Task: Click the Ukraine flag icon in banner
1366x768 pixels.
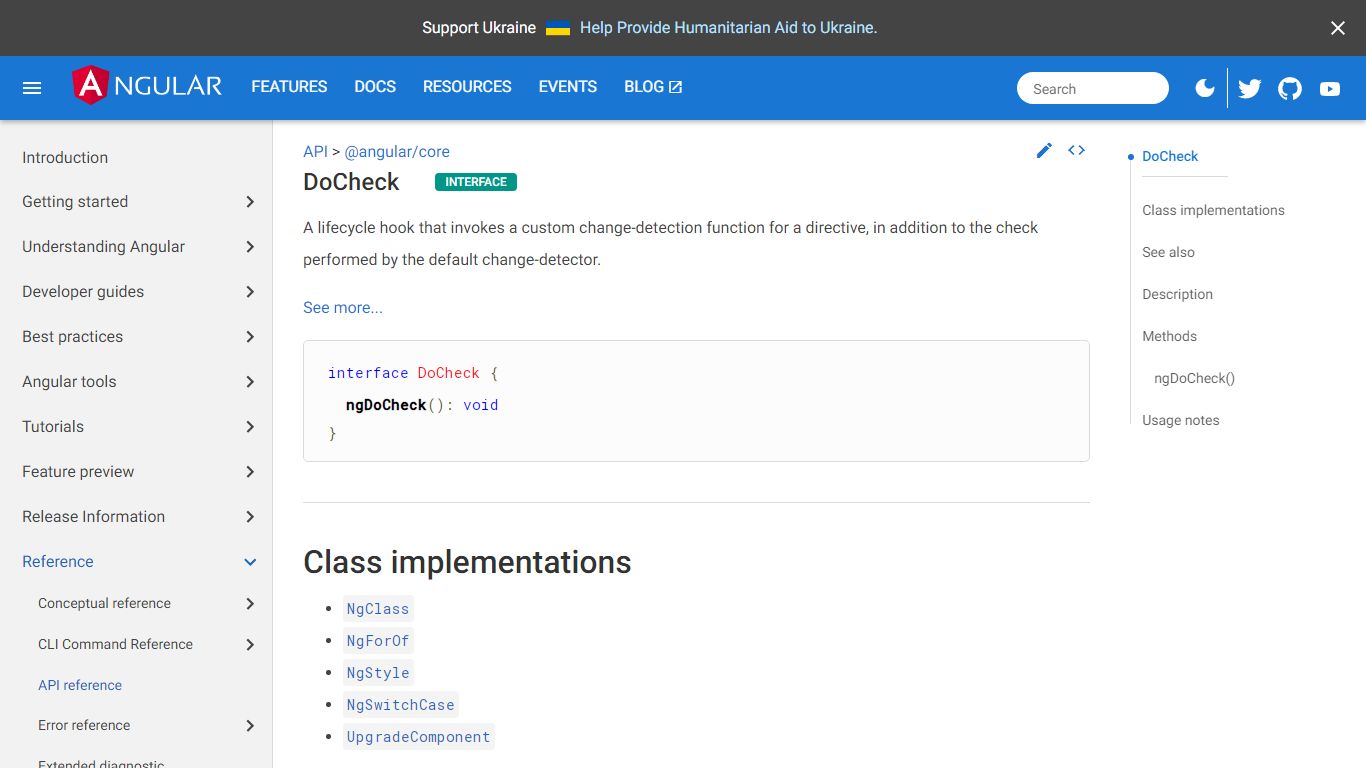Action: coord(558,28)
